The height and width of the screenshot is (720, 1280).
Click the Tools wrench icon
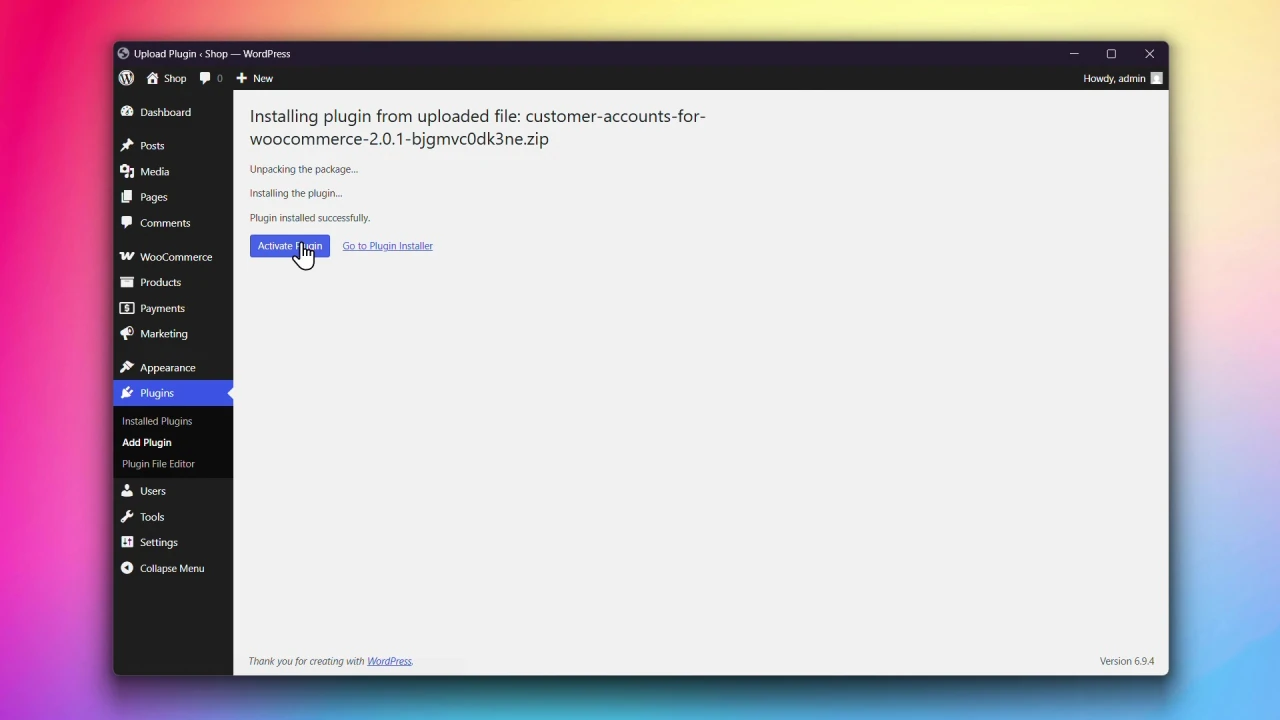[x=127, y=517]
